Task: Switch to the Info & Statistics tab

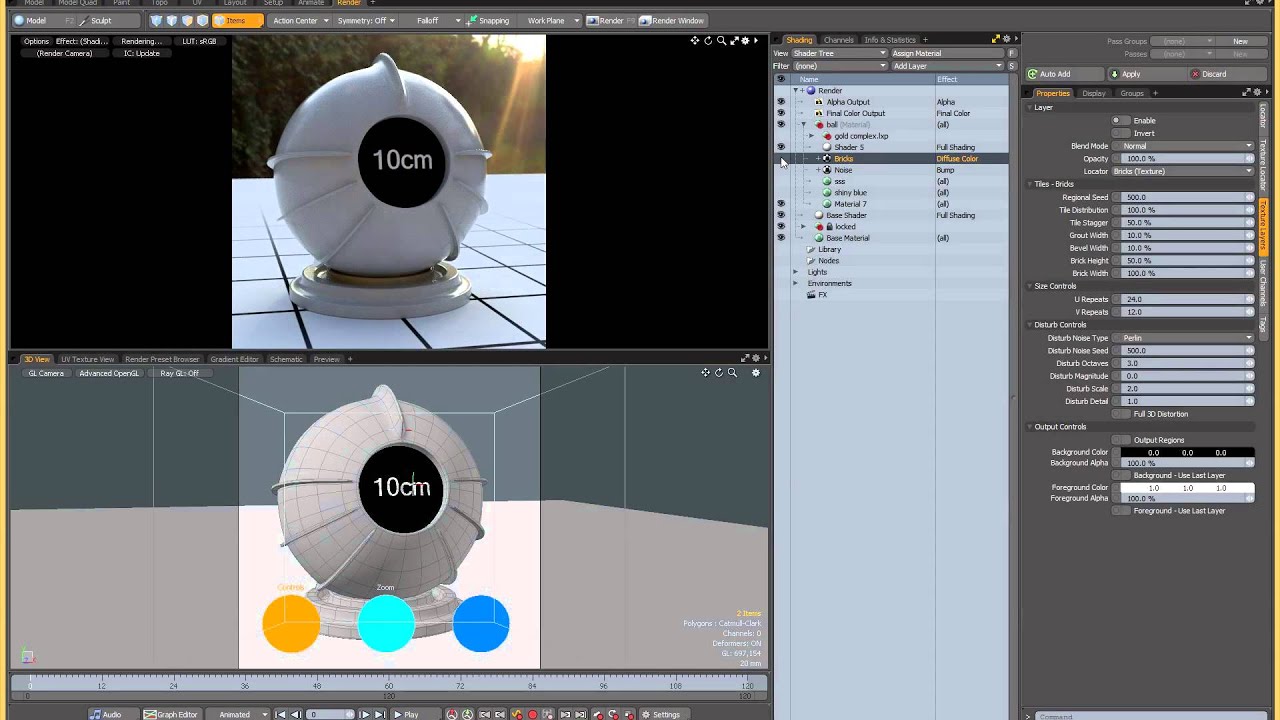Action: point(890,40)
